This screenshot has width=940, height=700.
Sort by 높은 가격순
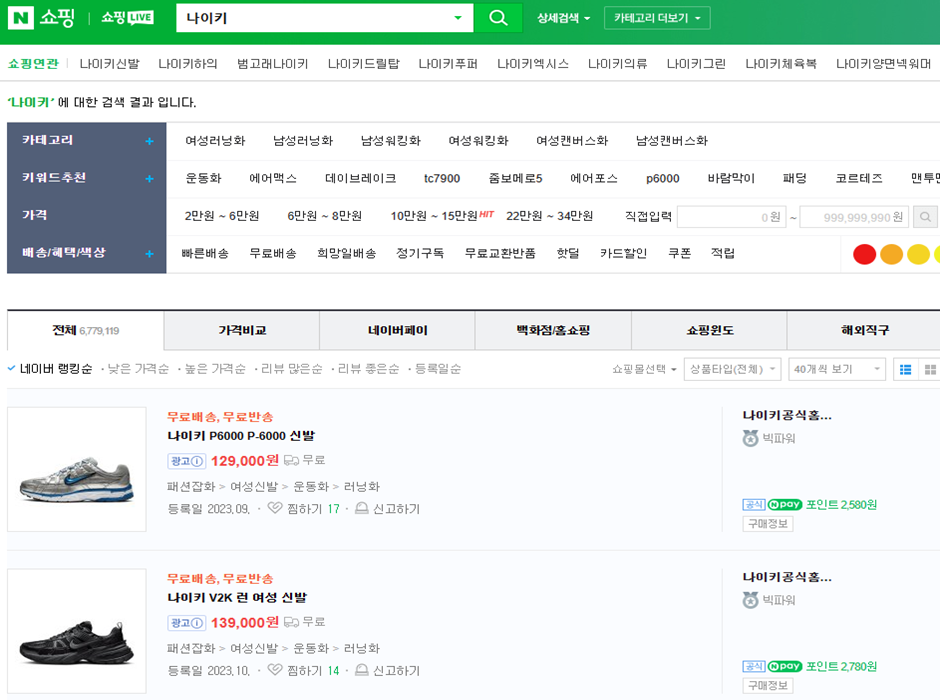(x=215, y=369)
